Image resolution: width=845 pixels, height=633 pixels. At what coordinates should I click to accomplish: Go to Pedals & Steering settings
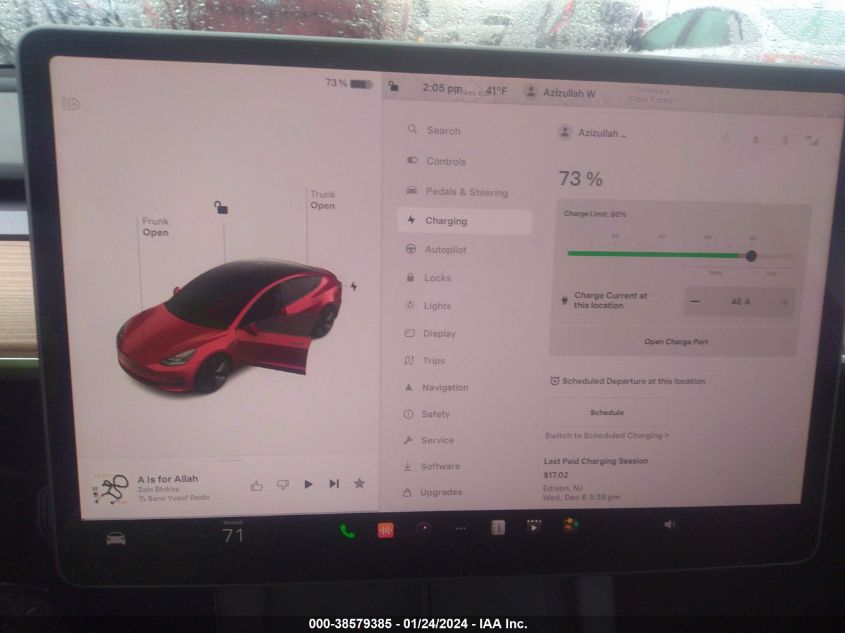457,192
